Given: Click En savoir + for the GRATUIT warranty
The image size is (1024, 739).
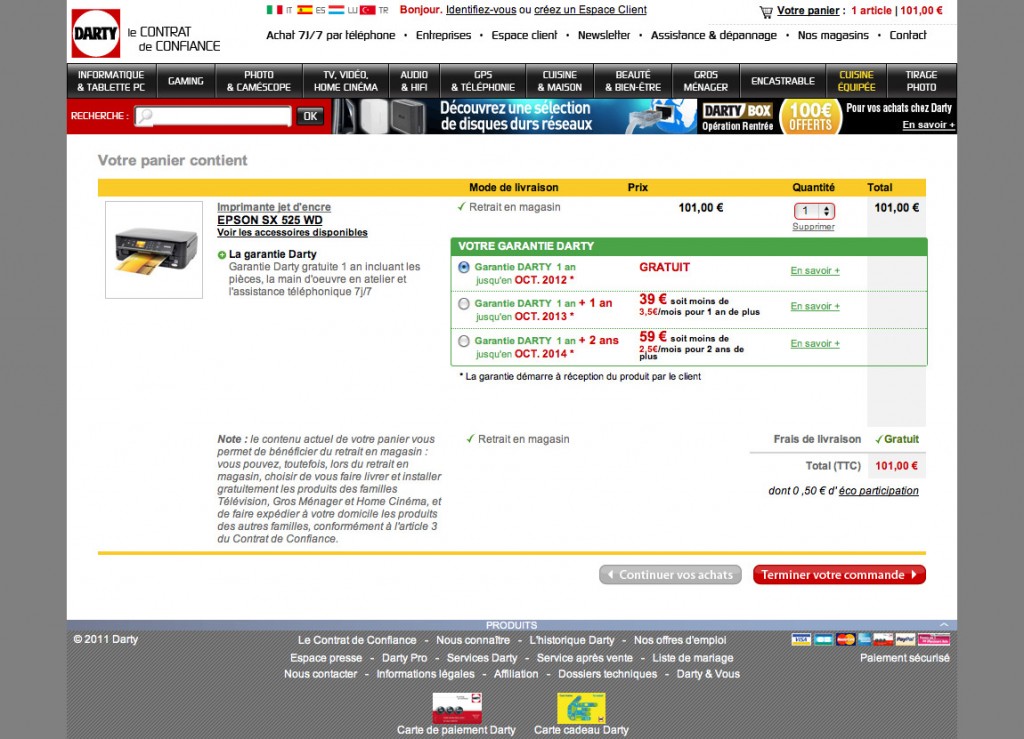Looking at the screenshot, I should tap(815, 270).
